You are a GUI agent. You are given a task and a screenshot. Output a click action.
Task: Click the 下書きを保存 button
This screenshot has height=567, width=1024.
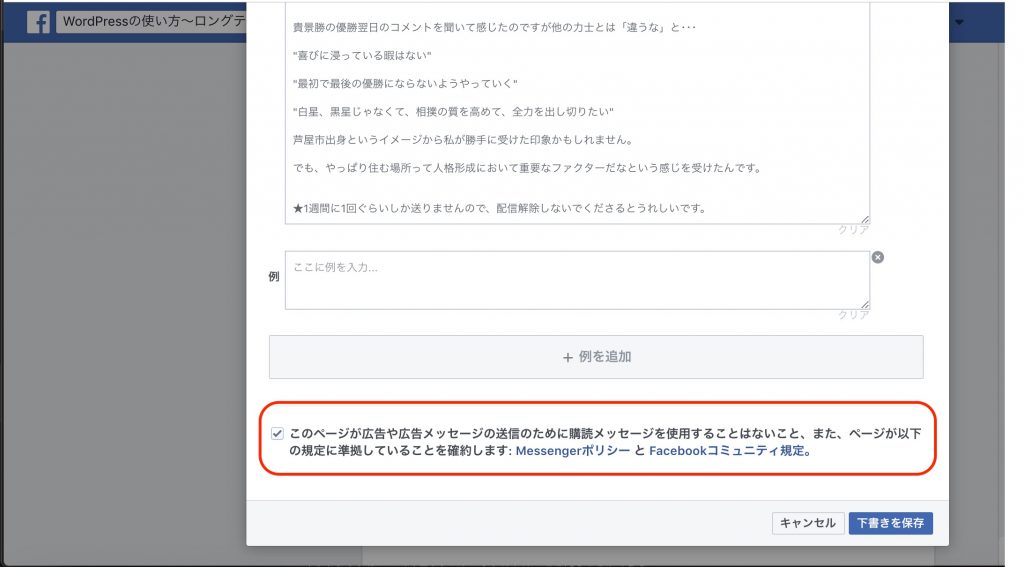[891, 523]
